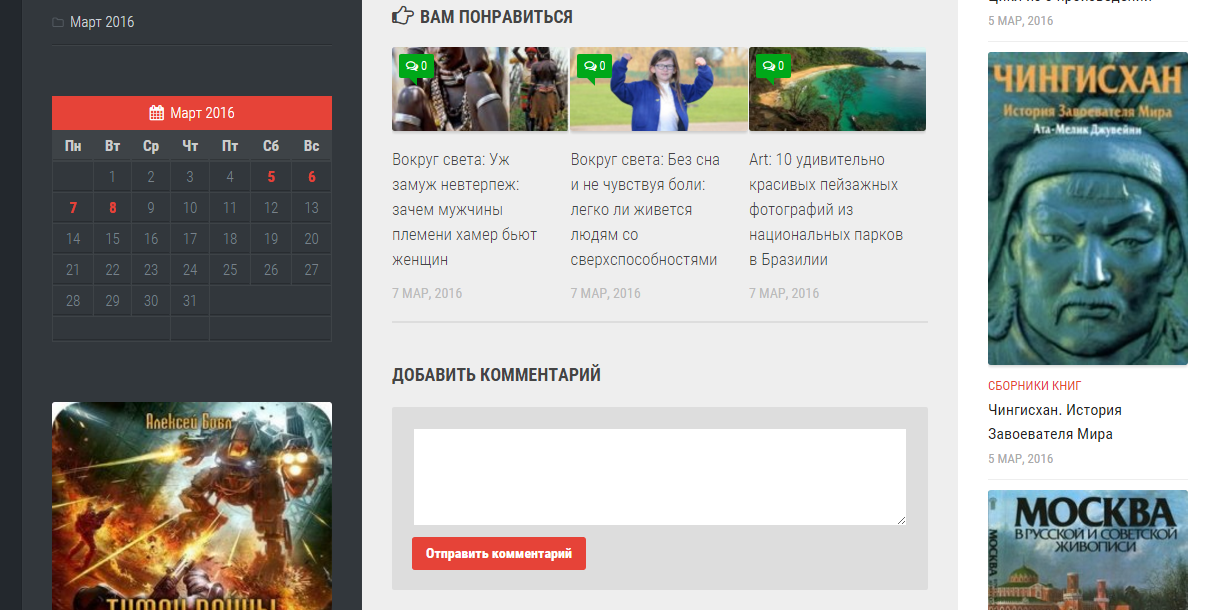Screen dimensions: 1206x610
Task: Click the Сб weekday column header
Action: click(271, 146)
